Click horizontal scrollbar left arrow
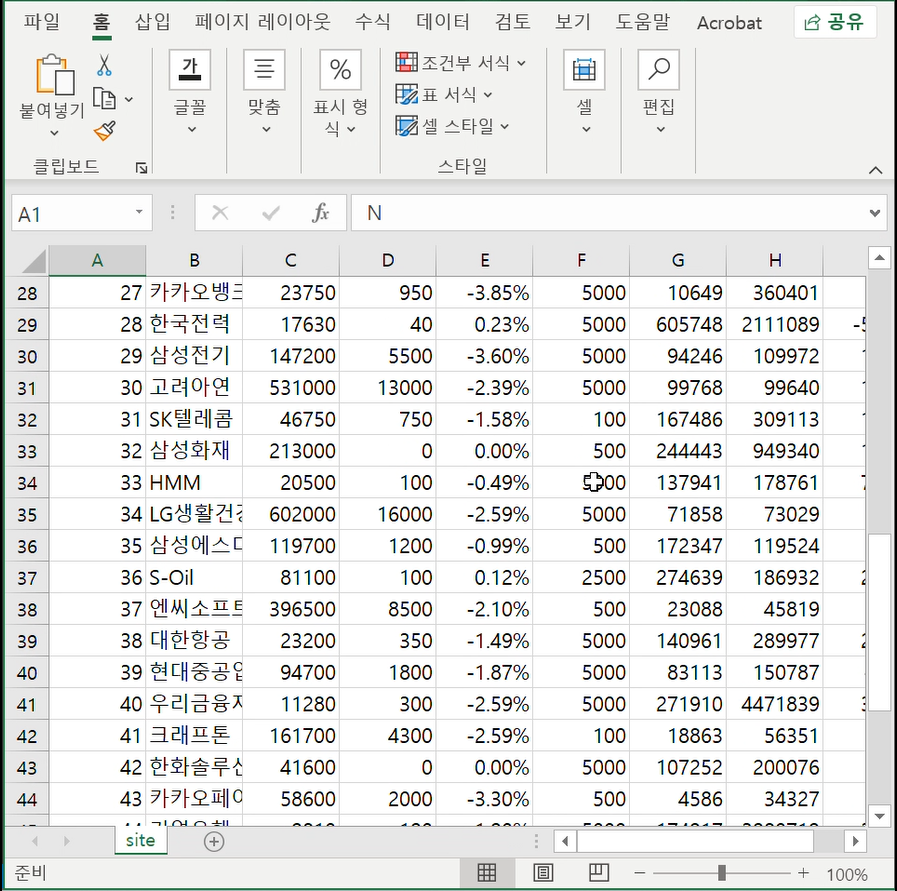Viewport: 897px width, 891px height. point(565,841)
